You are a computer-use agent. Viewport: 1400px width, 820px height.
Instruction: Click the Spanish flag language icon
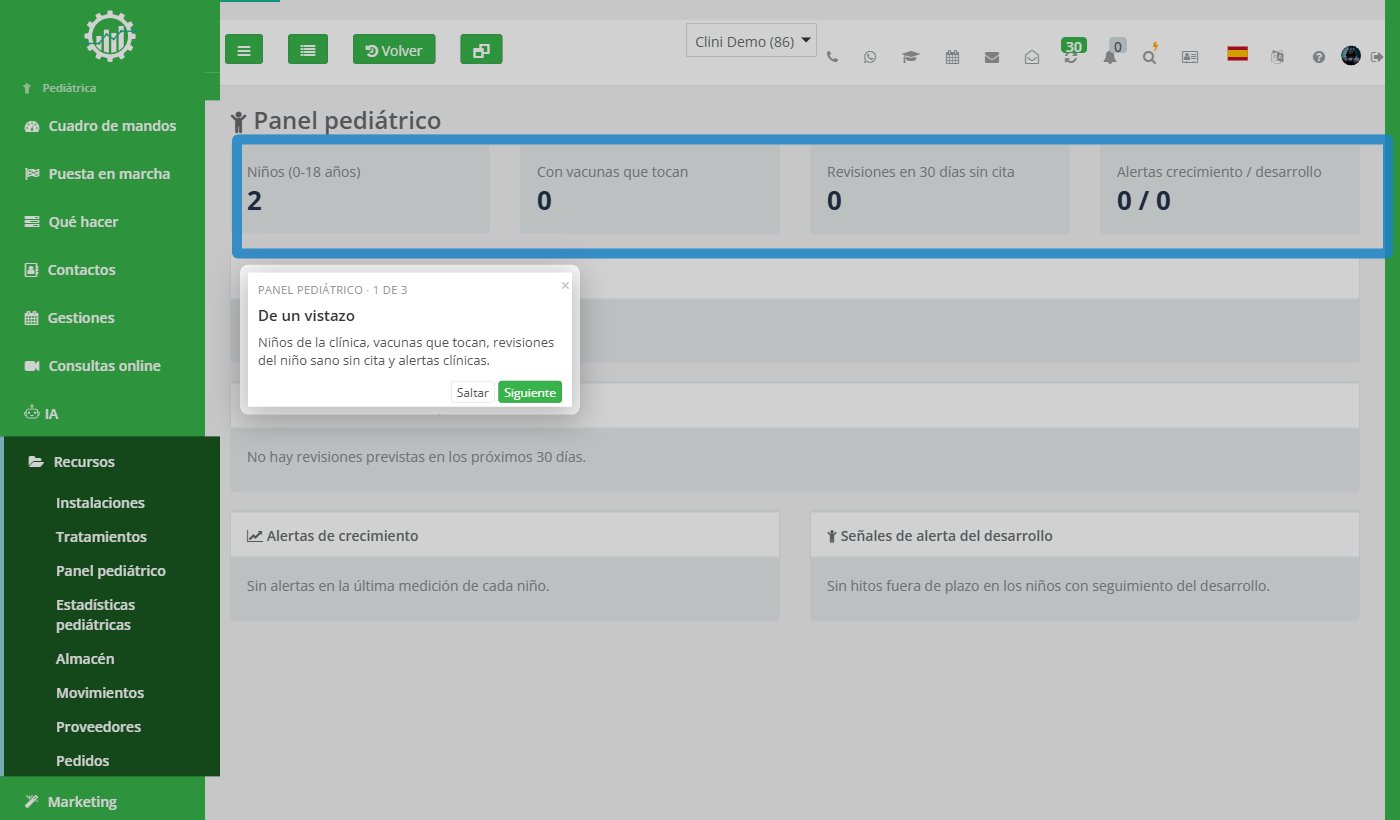pos(1237,54)
